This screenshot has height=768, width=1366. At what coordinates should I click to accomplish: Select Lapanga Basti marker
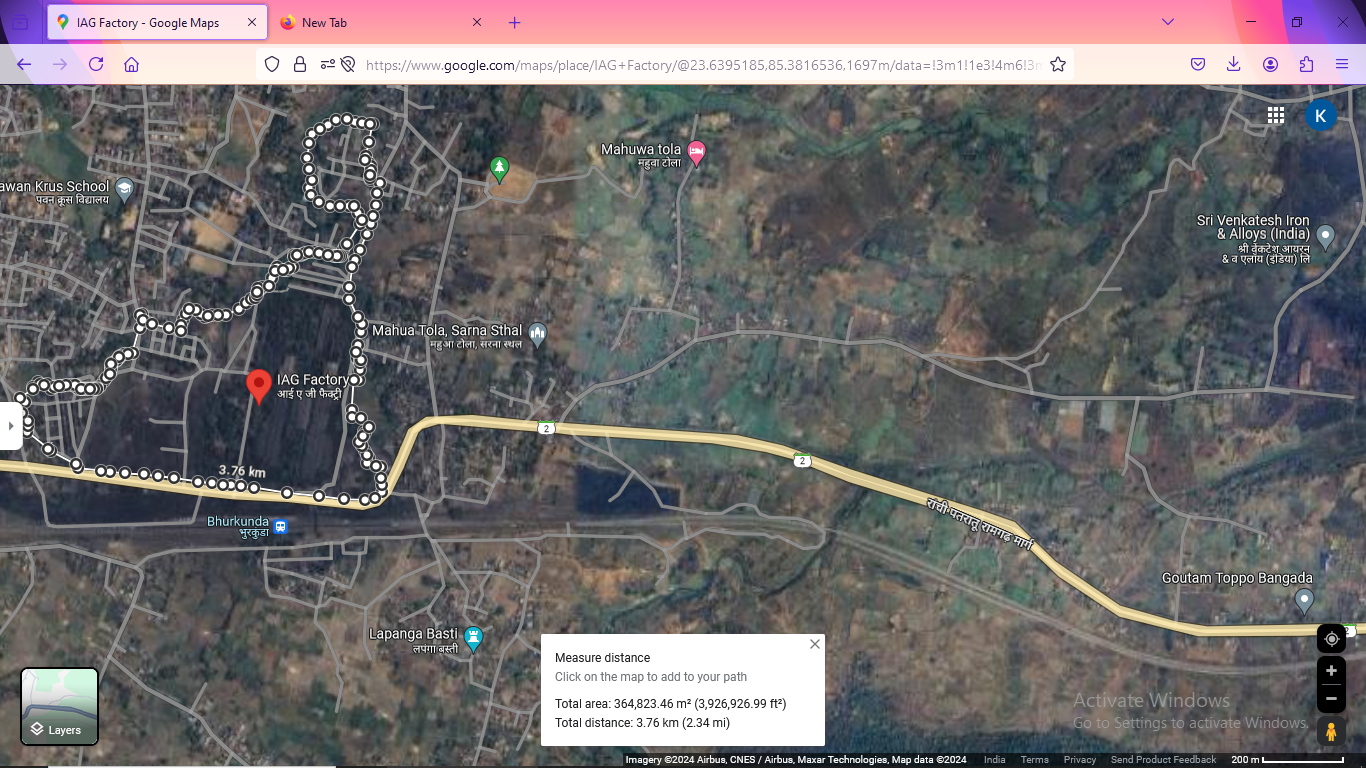[474, 637]
